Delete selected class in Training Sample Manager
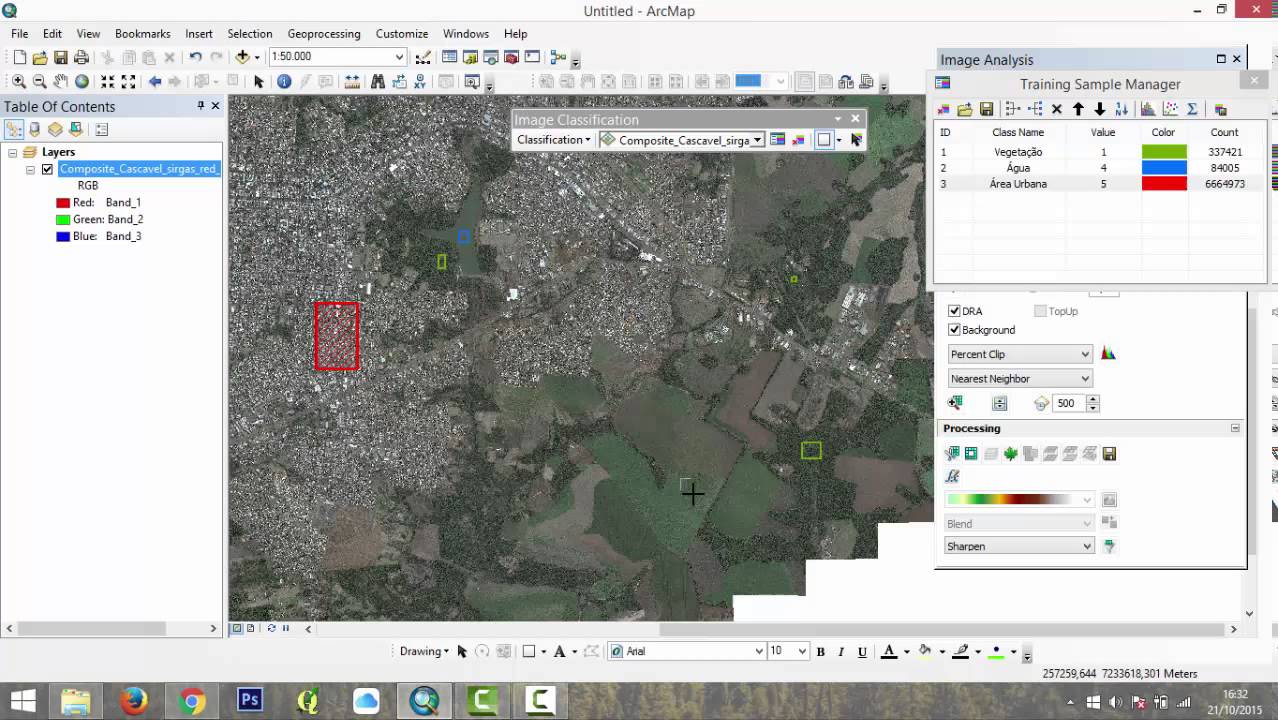This screenshot has width=1278, height=720. point(1057,109)
